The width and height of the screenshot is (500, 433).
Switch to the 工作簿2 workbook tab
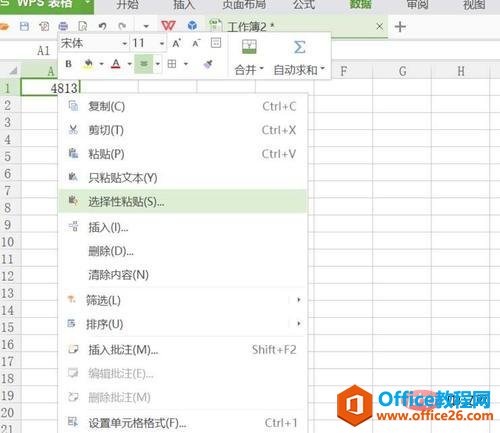297,26
